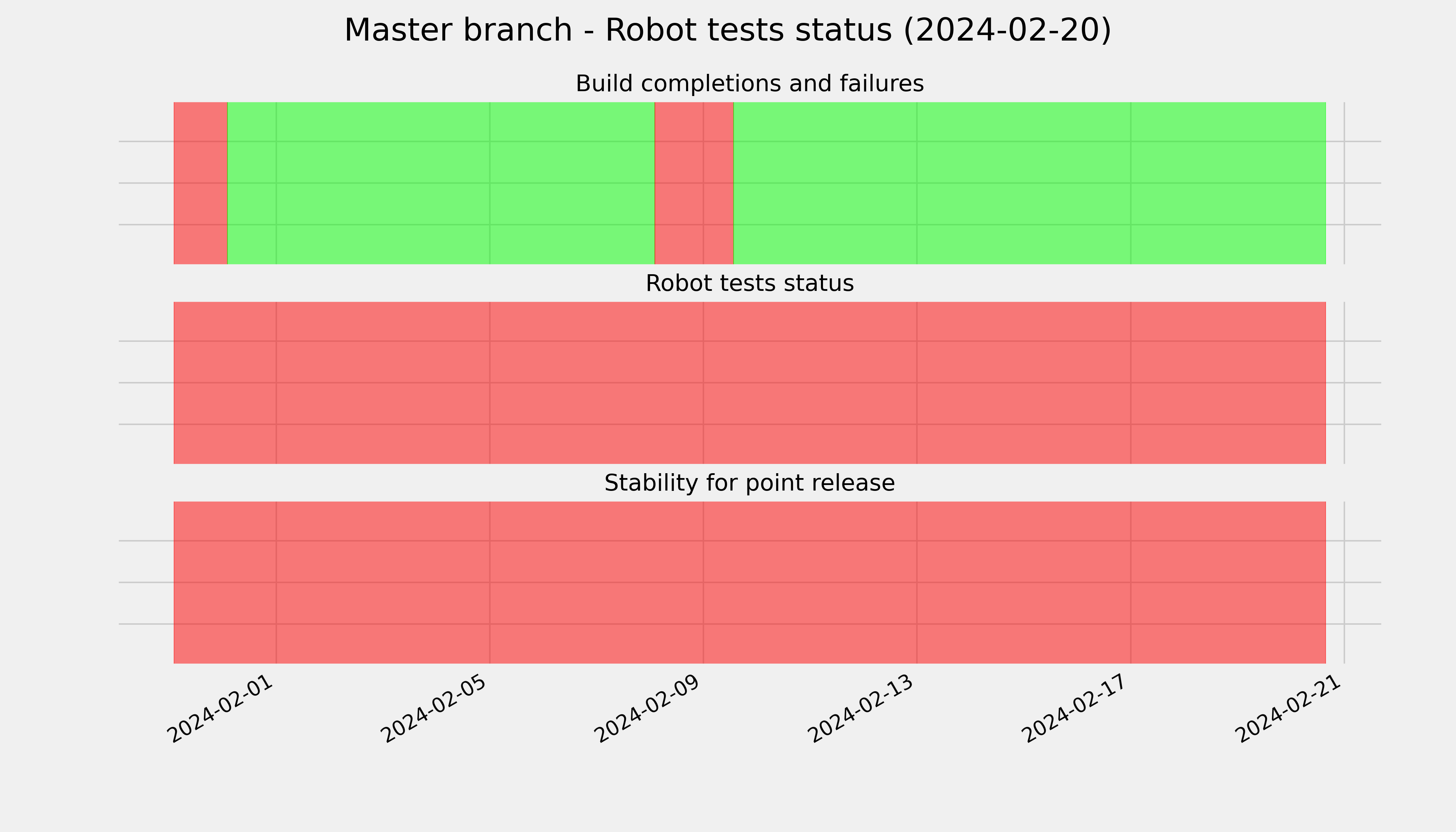Click the first red failure band in builds chart
1456x832 pixels.
tap(201, 183)
